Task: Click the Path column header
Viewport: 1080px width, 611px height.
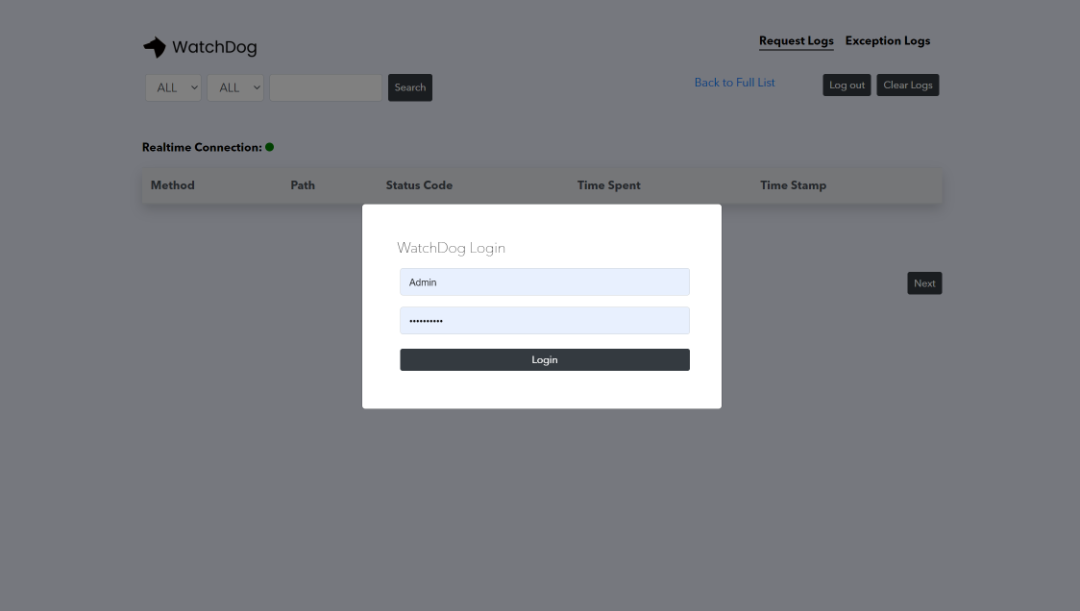Action: (x=302, y=185)
